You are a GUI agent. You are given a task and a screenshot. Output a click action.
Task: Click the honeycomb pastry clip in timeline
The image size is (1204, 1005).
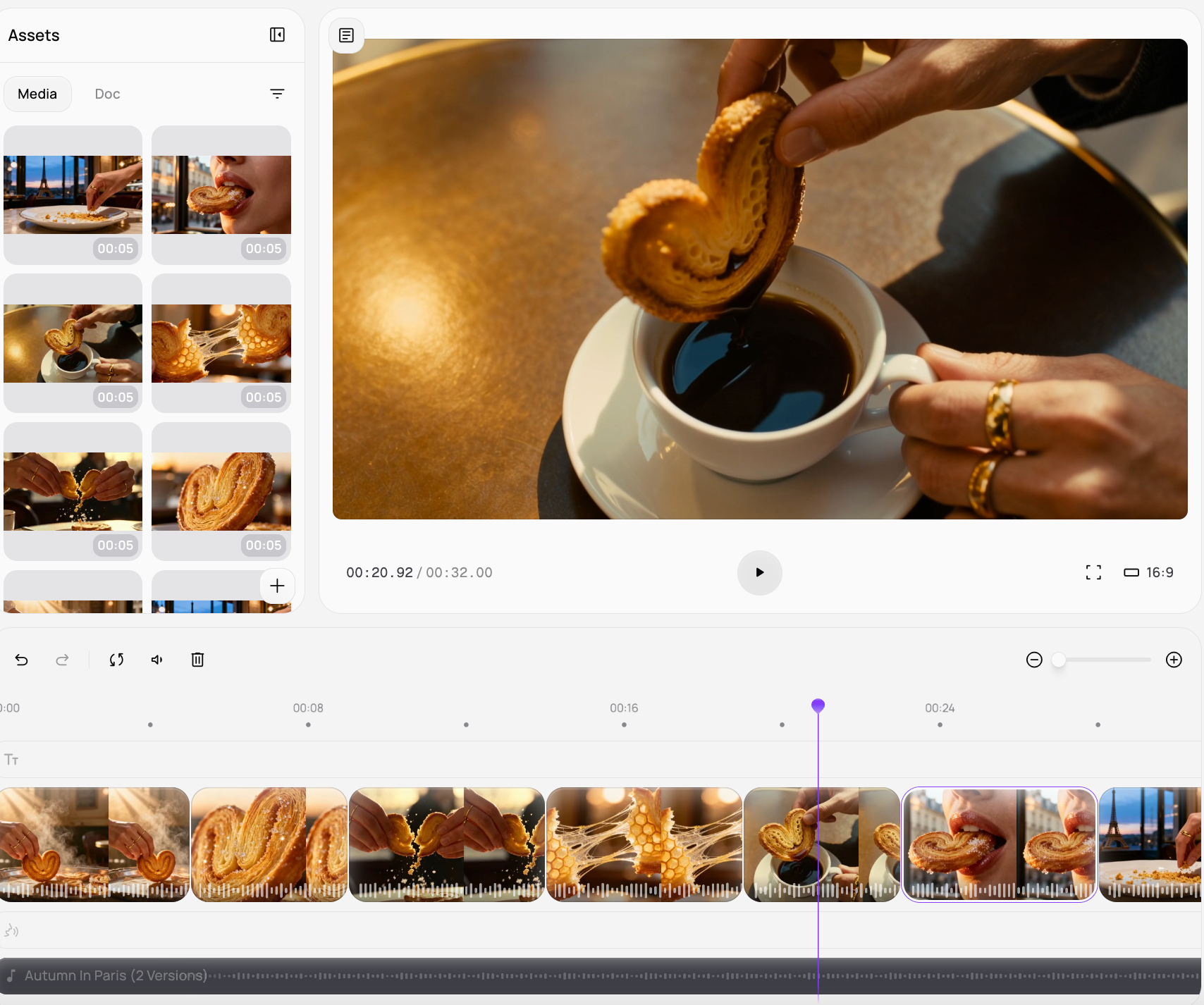644,844
